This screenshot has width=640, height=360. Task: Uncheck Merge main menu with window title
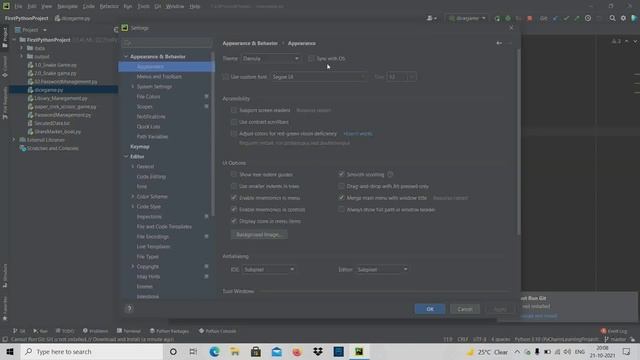[341, 198]
